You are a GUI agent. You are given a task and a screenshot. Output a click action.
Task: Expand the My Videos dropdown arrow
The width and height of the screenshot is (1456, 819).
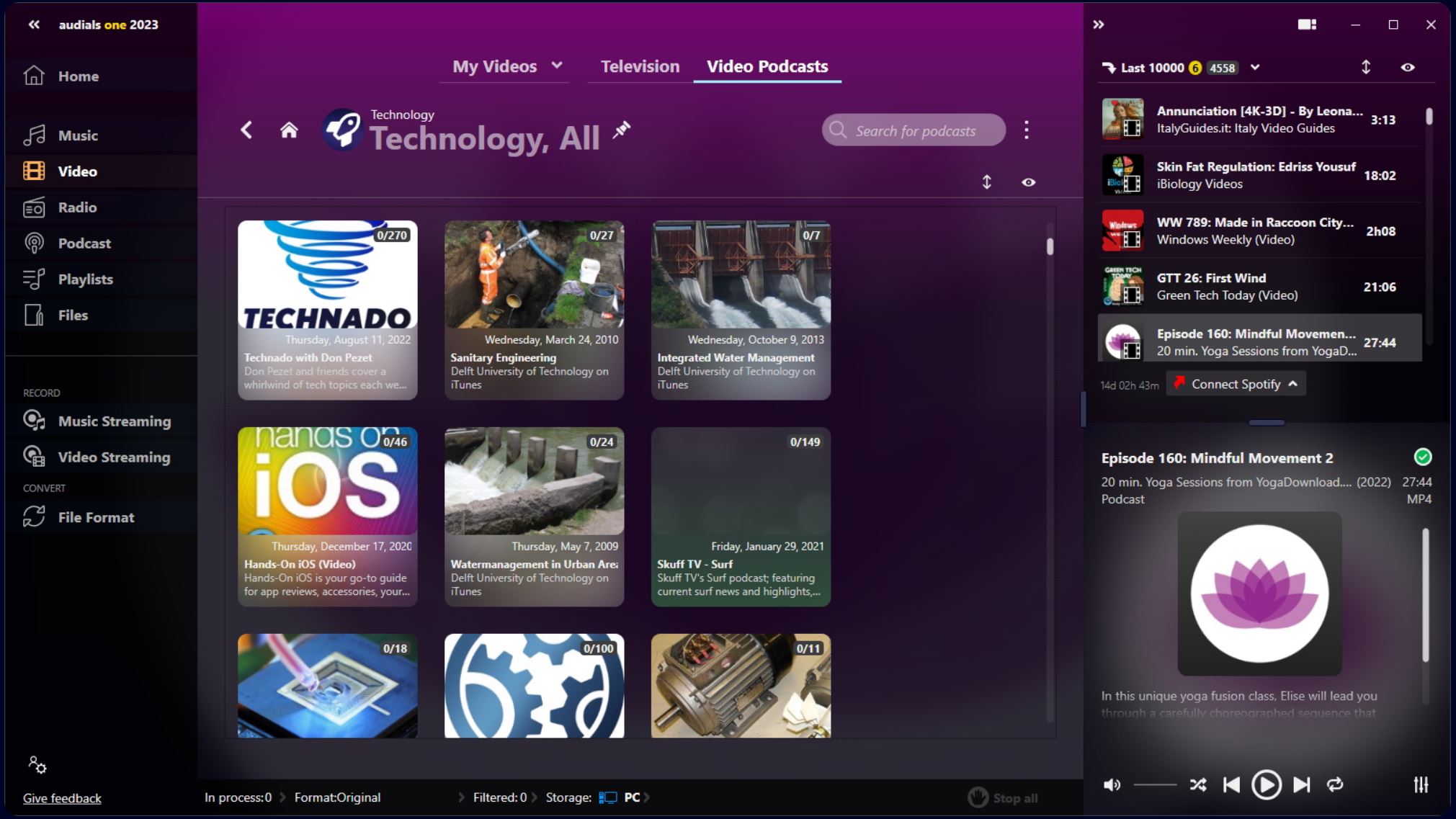557,66
